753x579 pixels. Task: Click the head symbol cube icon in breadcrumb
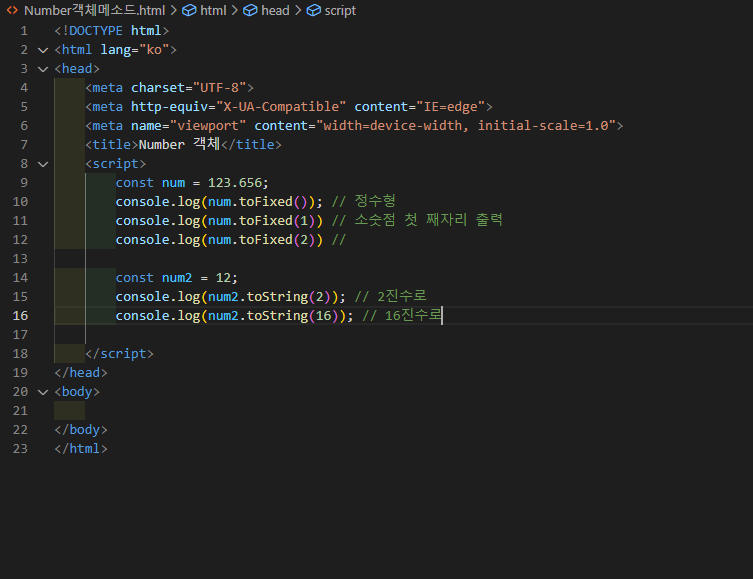(x=250, y=10)
